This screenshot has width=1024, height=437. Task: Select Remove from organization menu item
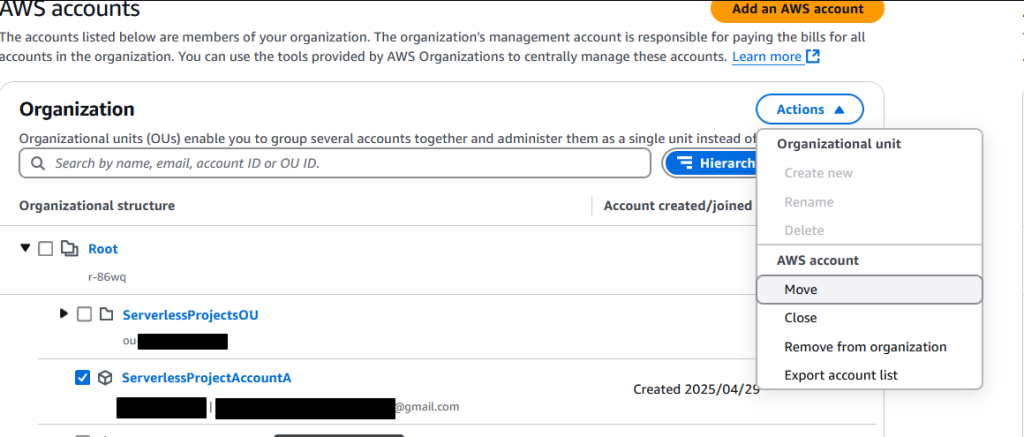point(869,347)
